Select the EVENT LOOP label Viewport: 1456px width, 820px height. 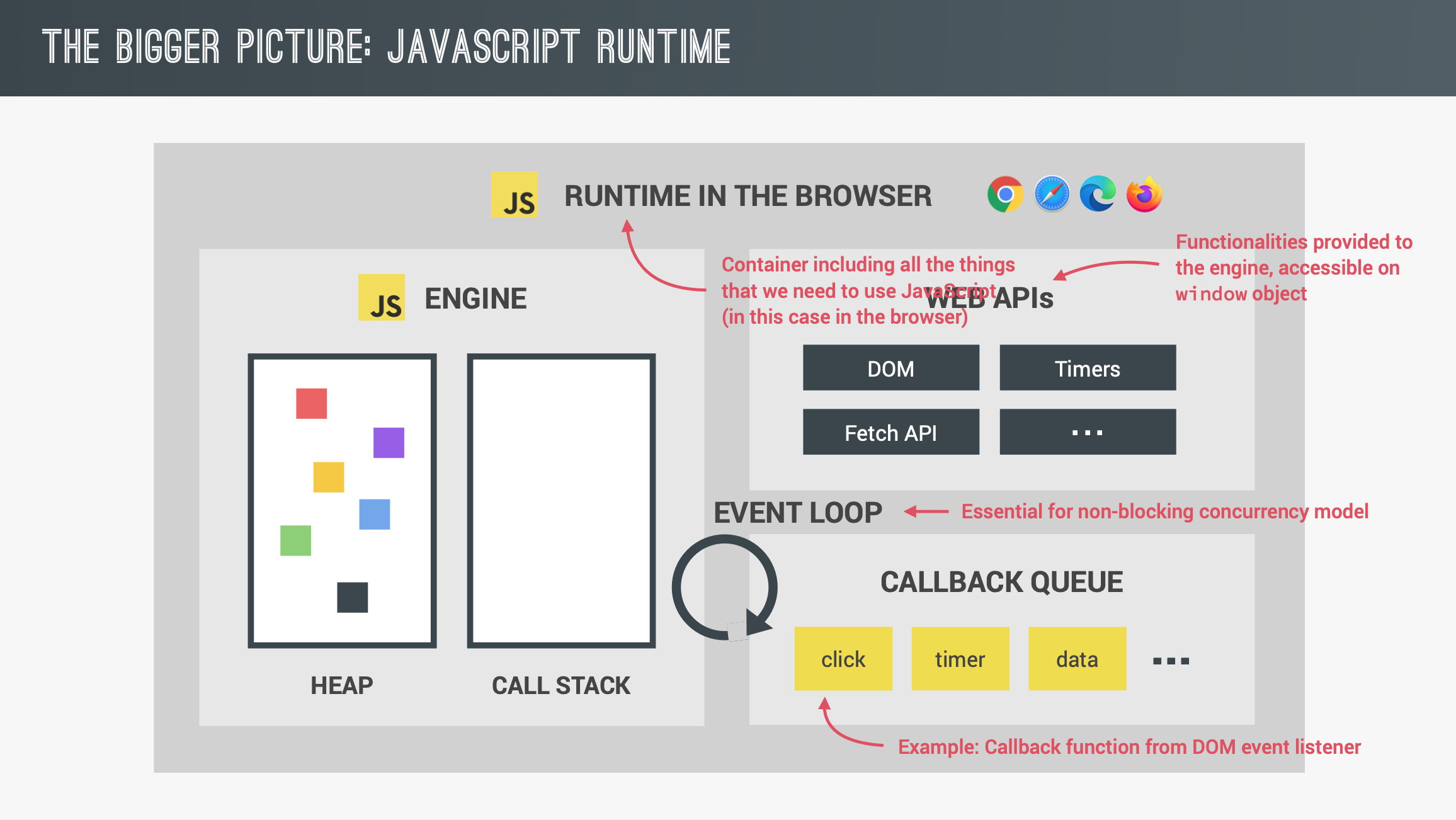point(798,512)
